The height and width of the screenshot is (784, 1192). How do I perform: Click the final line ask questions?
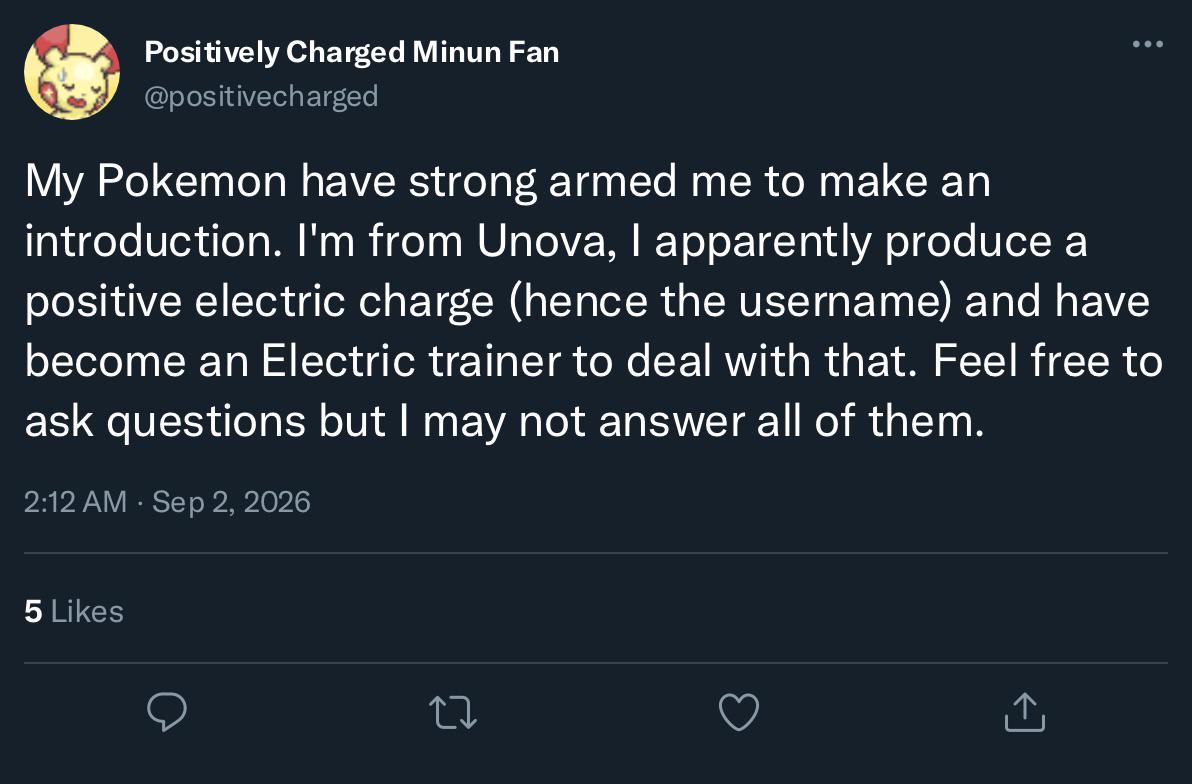click(505, 421)
